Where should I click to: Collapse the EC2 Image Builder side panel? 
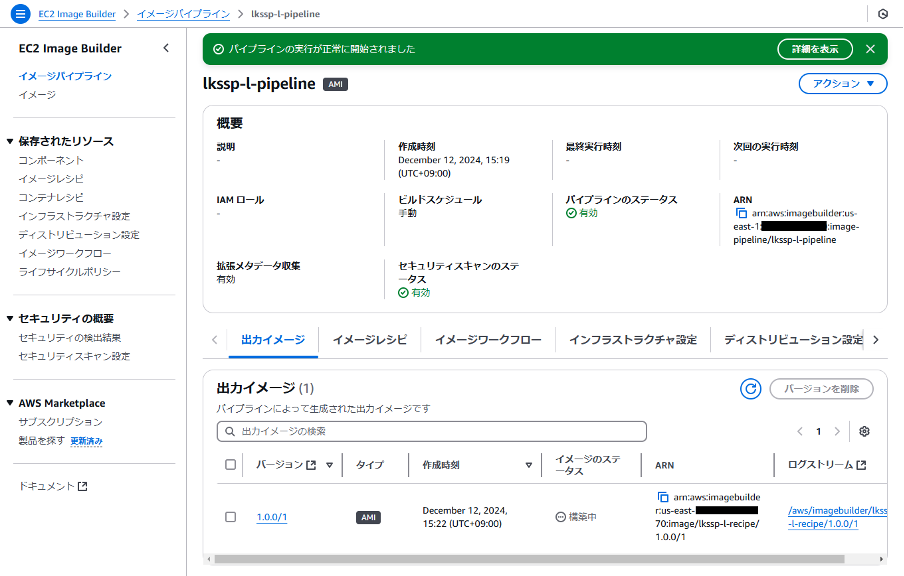click(166, 48)
